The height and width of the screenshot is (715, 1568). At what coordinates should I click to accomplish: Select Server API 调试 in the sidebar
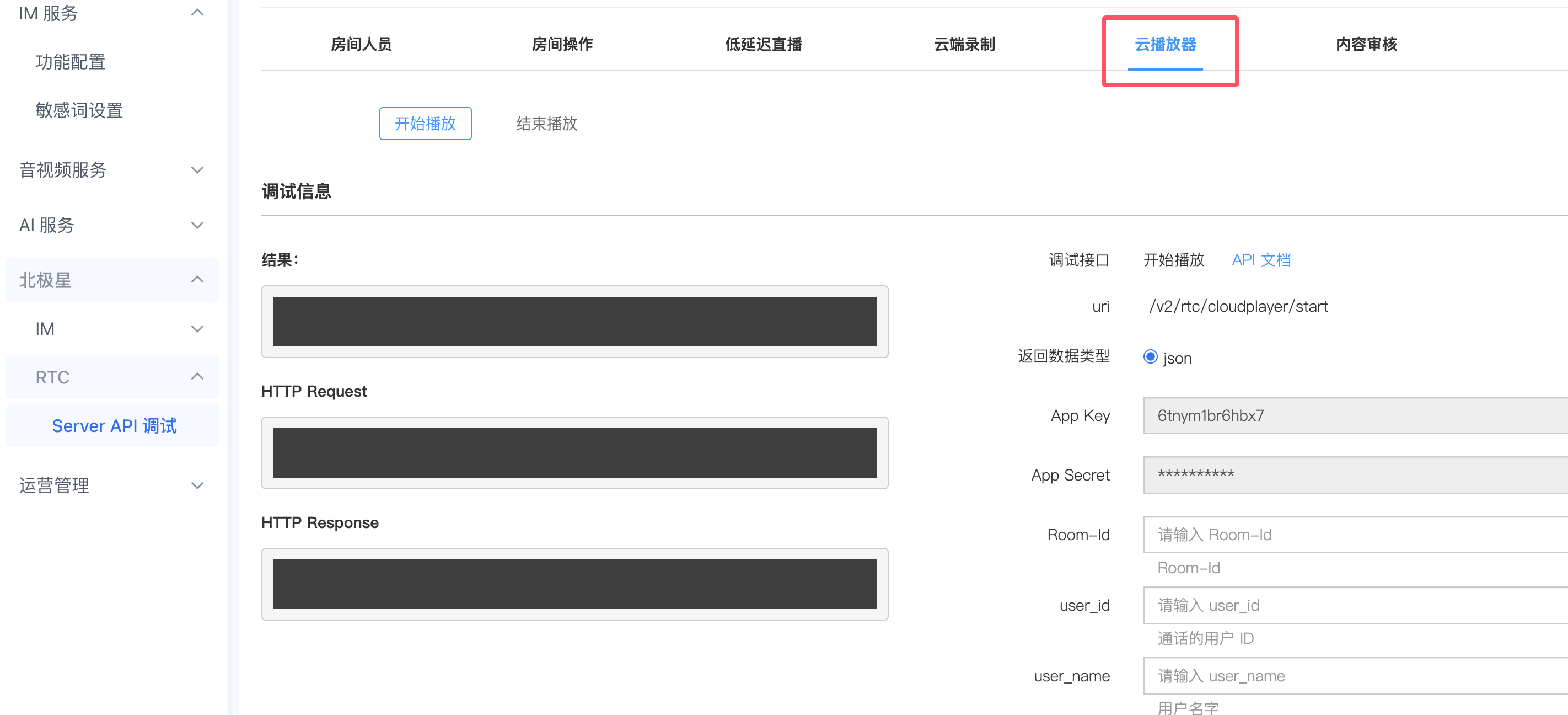[115, 426]
